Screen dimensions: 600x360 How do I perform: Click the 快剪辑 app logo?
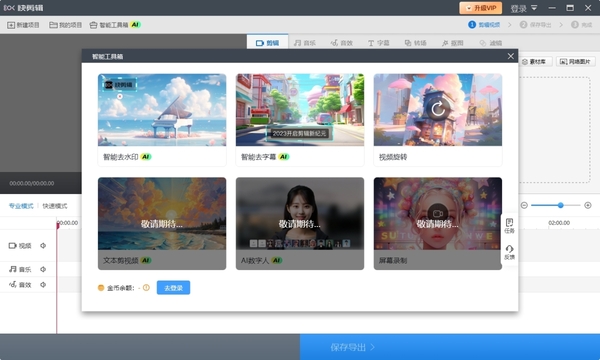24,8
